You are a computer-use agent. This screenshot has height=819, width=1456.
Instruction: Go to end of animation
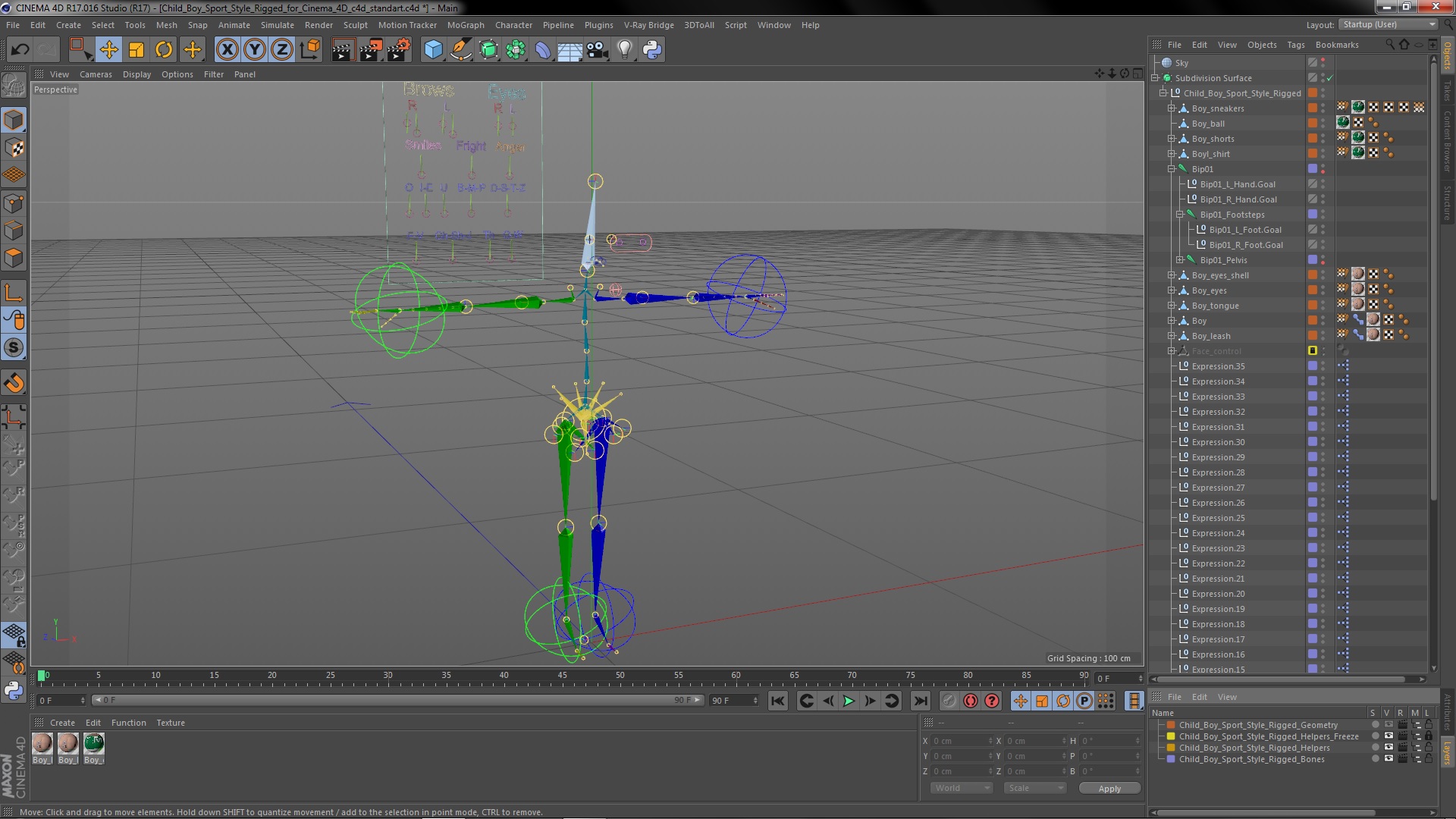tap(921, 701)
